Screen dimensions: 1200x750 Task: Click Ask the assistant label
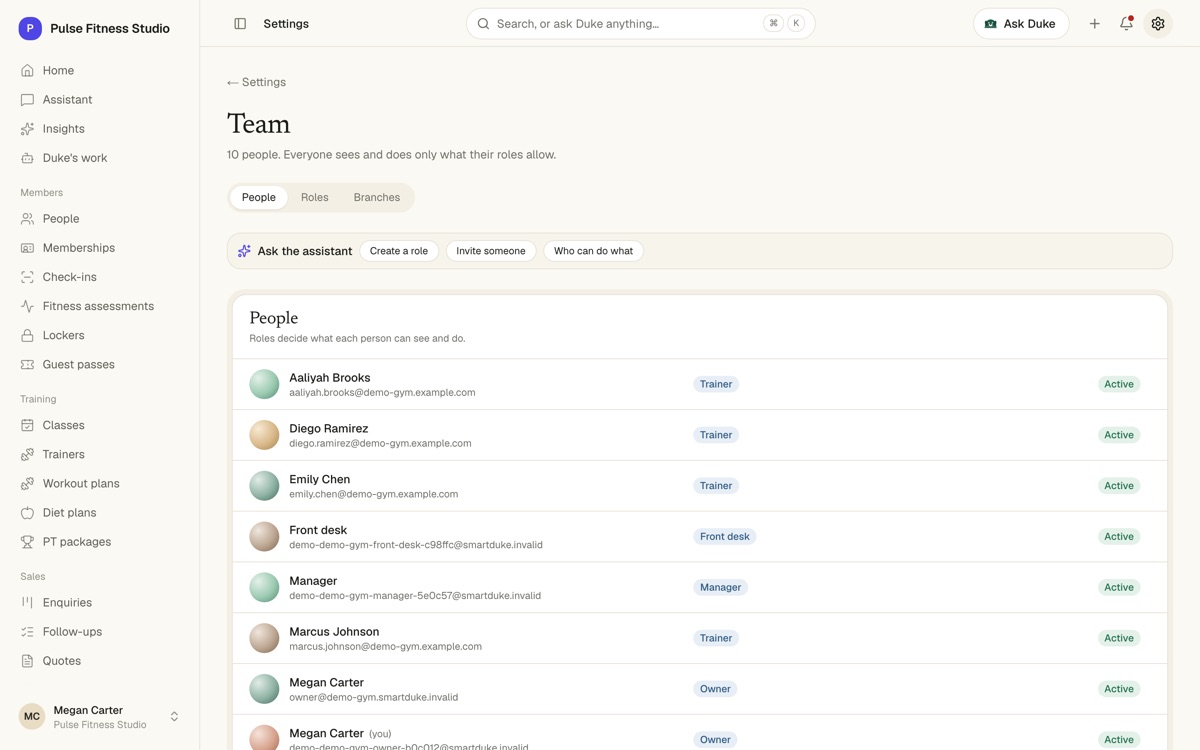pyautogui.click(x=305, y=252)
